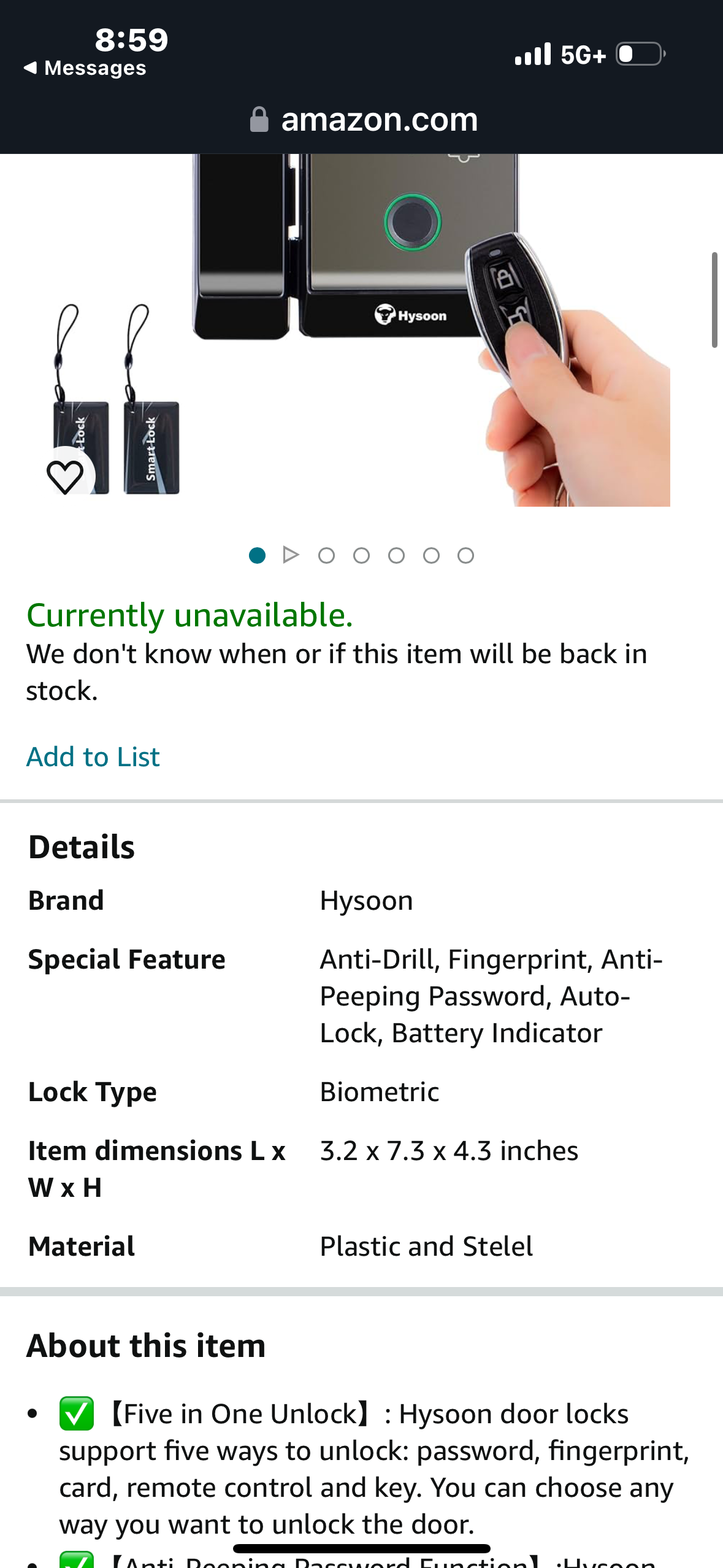The width and height of the screenshot is (723, 1568).
Task: Tap the Details section heading
Action: tap(80, 847)
